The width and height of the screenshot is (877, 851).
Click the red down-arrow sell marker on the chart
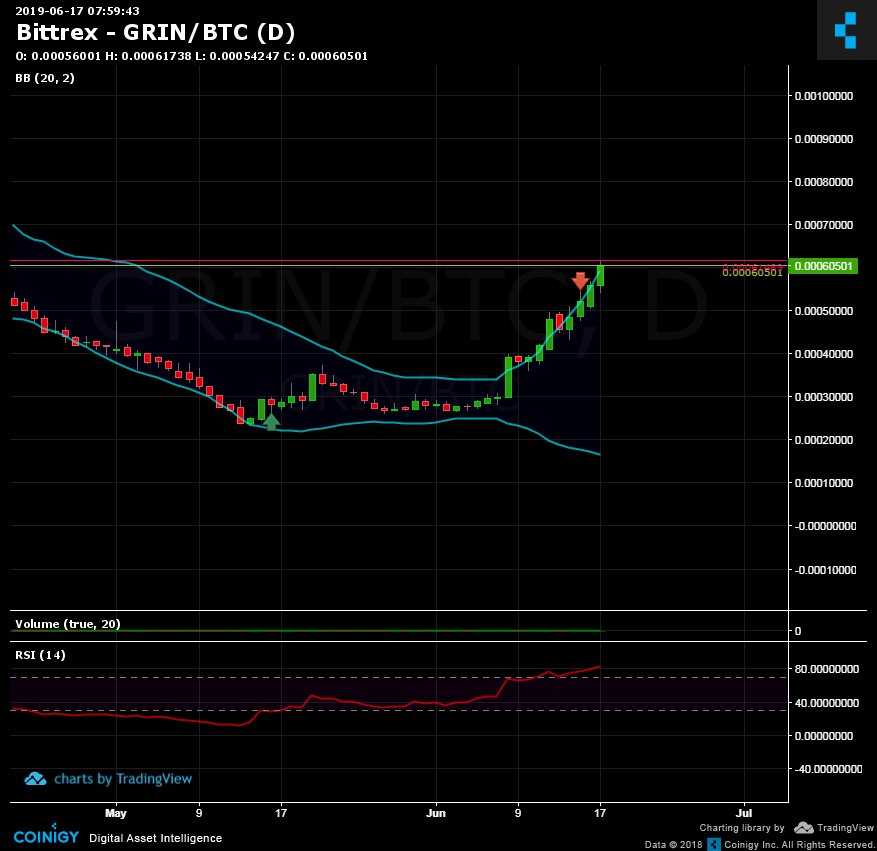tap(580, 281)
